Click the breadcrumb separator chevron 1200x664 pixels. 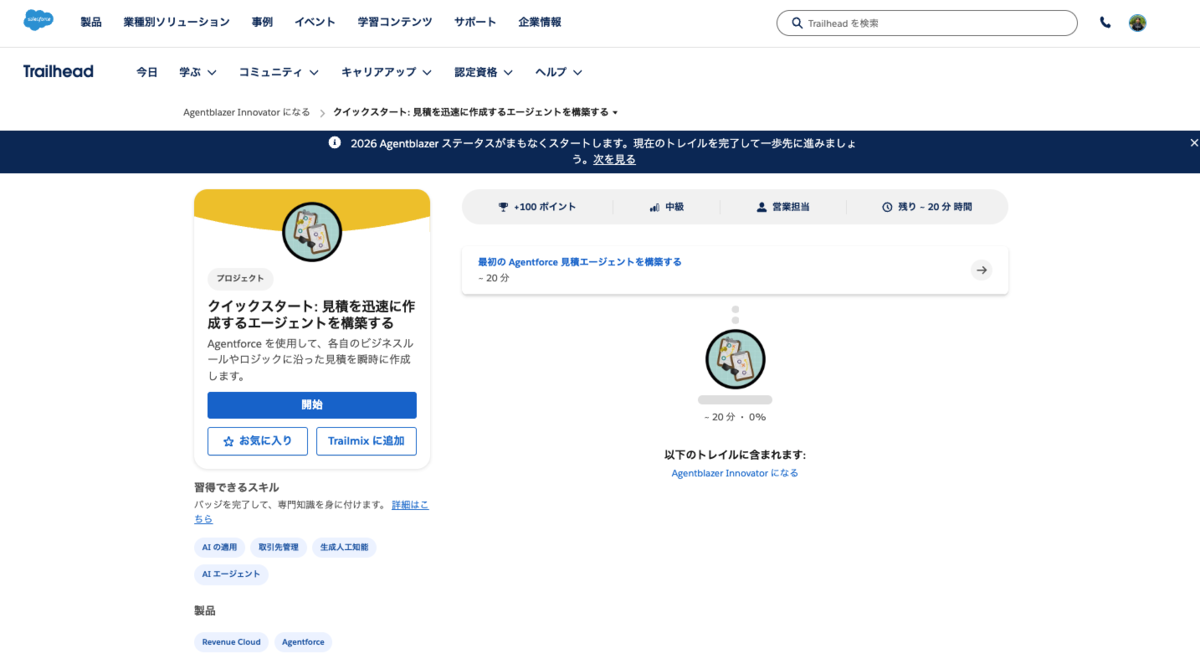(x=322, y=112)
